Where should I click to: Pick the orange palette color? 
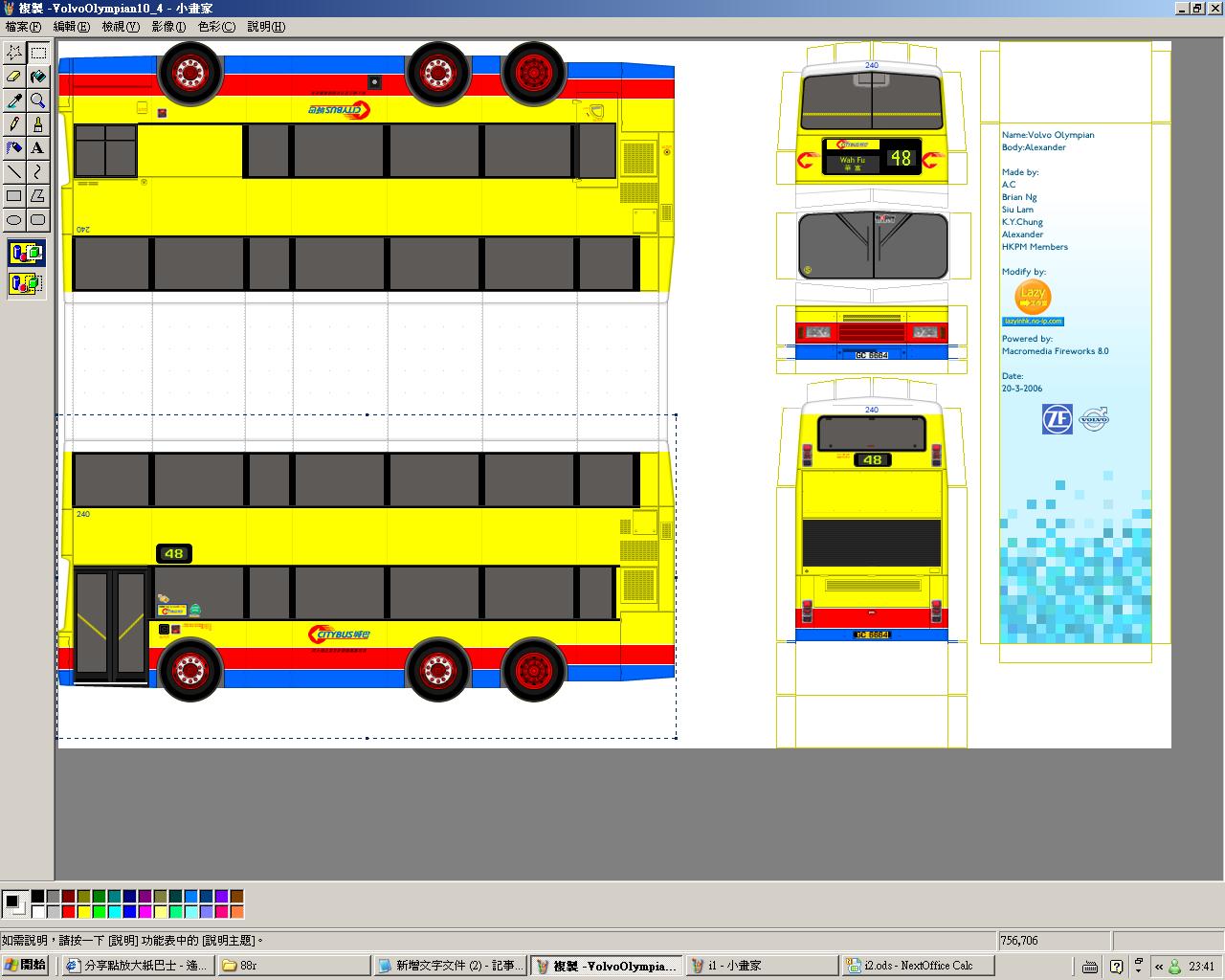236,911
